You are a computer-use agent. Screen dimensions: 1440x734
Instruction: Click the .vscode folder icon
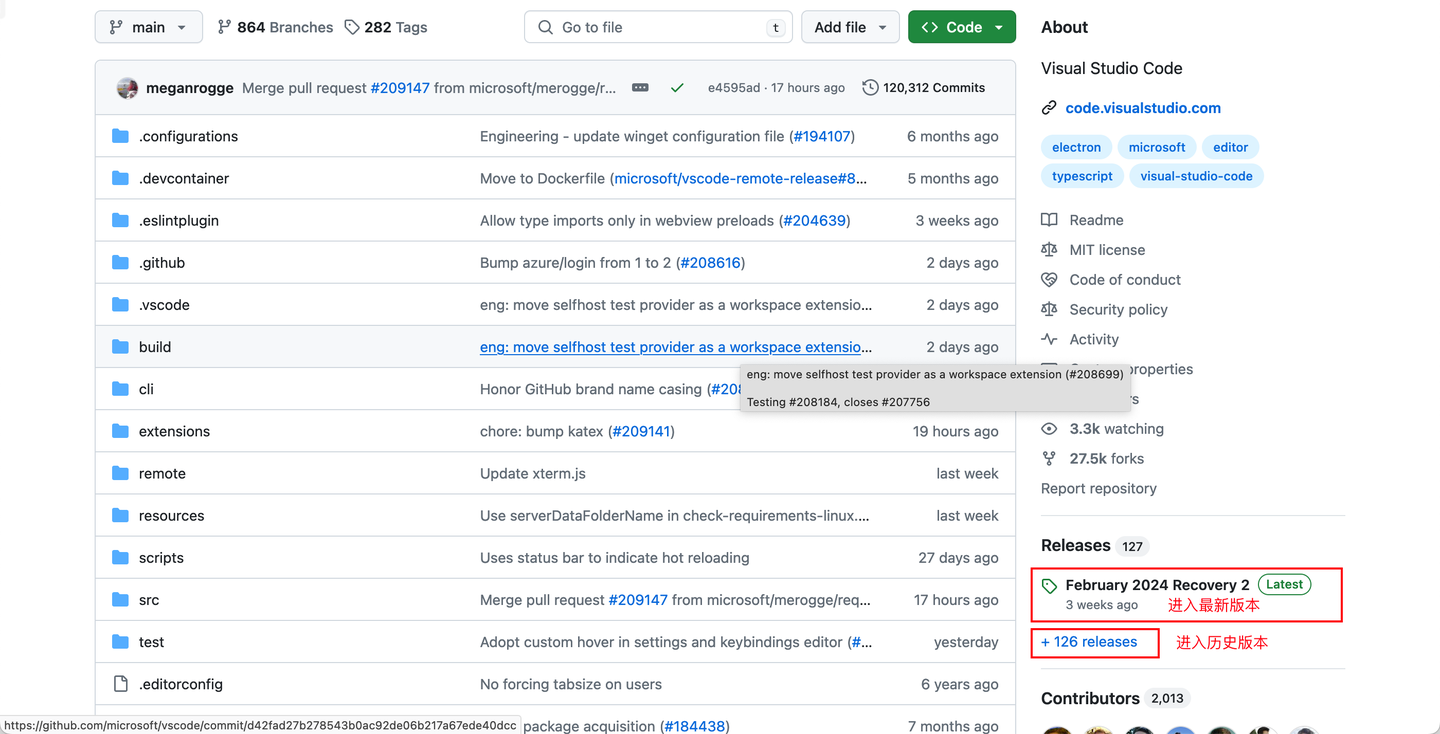point(120,304)
